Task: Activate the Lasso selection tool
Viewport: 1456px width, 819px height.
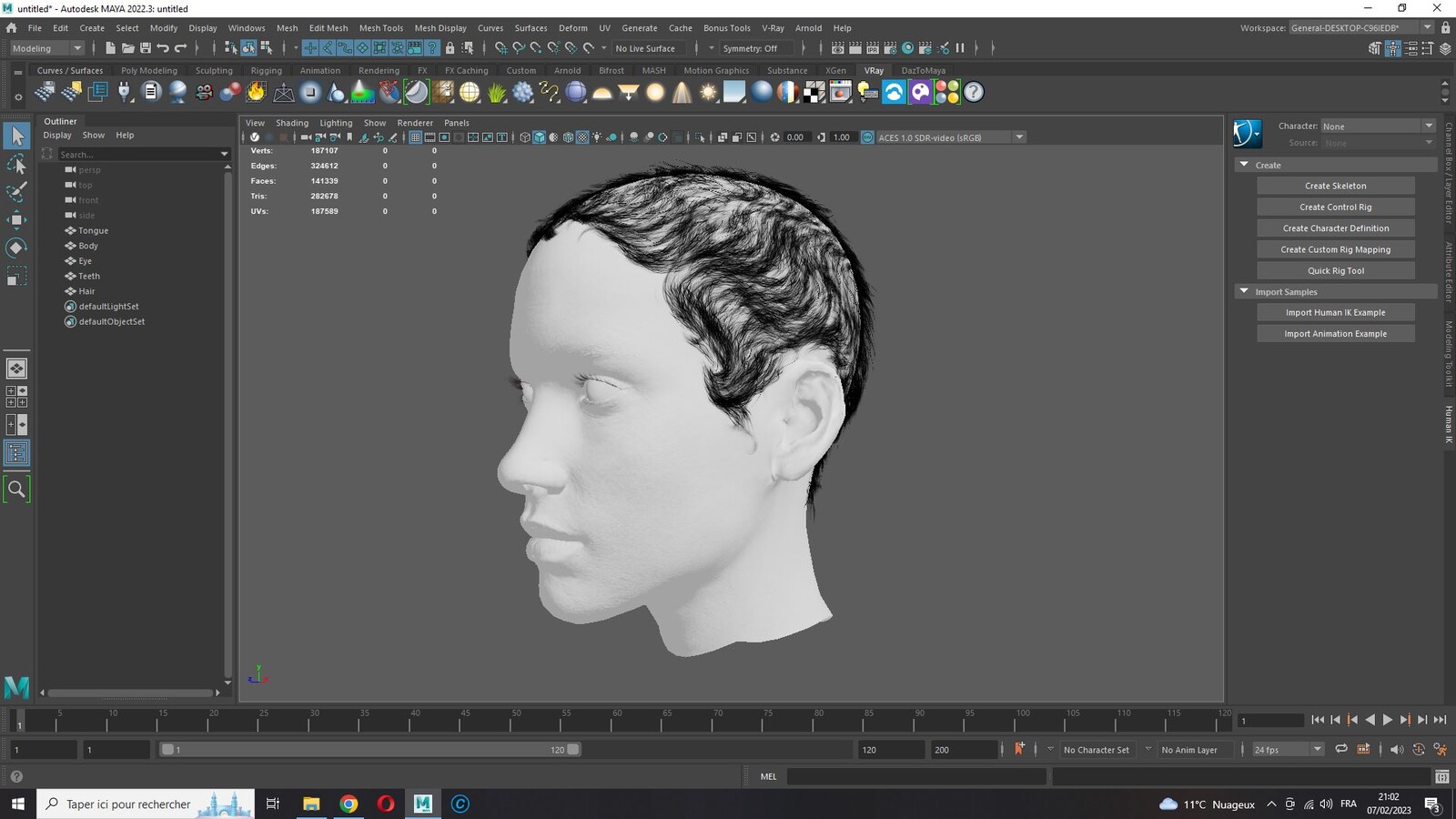Action: (x=16, y=164)
